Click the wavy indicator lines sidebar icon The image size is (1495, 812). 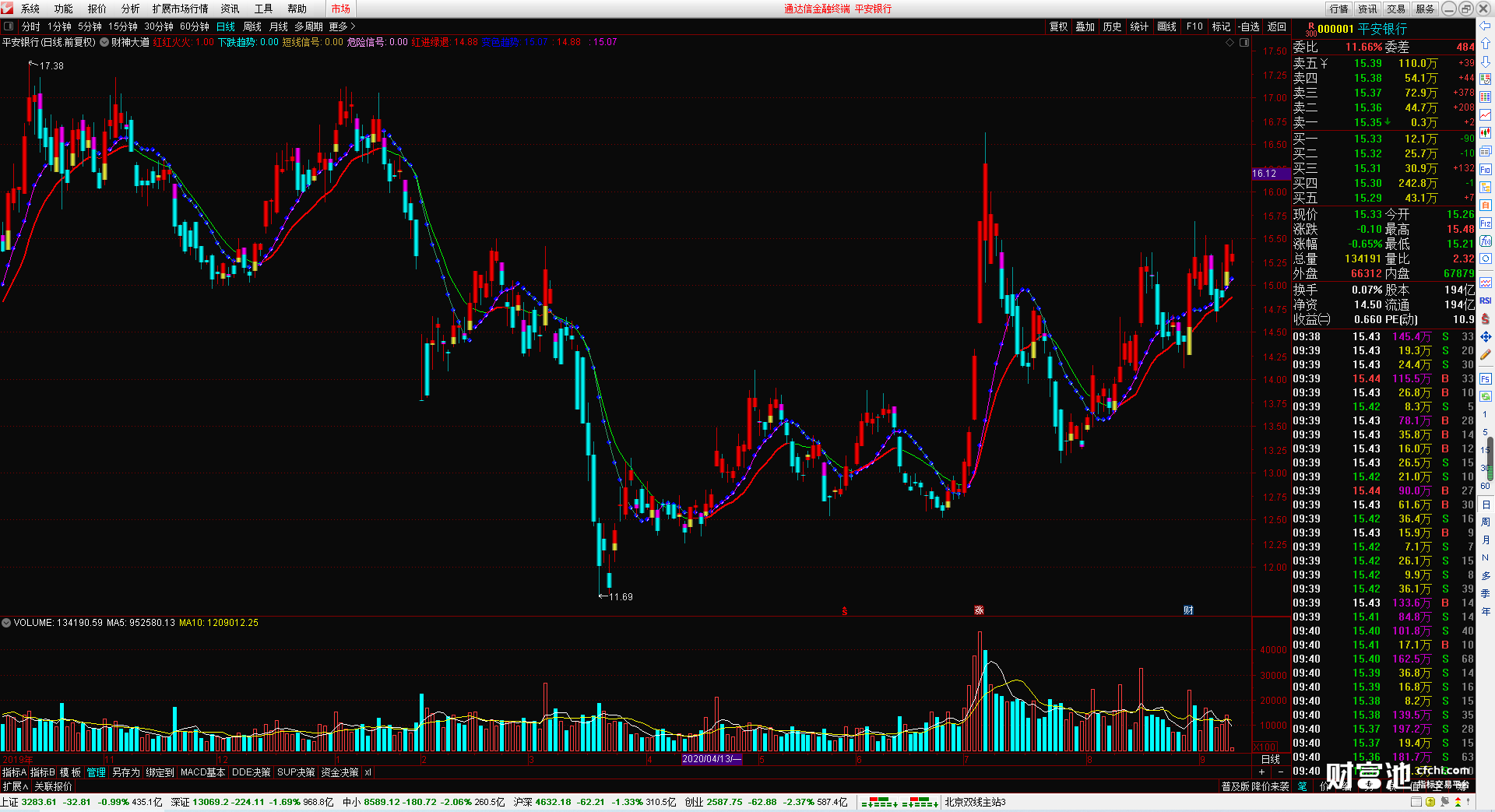pyautogui.click(x=1486, y=283)
